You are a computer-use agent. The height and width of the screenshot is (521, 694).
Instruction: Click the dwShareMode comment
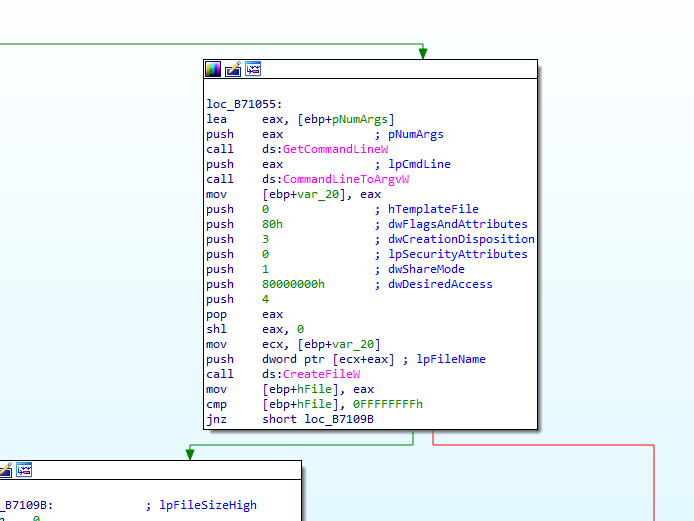[426, 269]
